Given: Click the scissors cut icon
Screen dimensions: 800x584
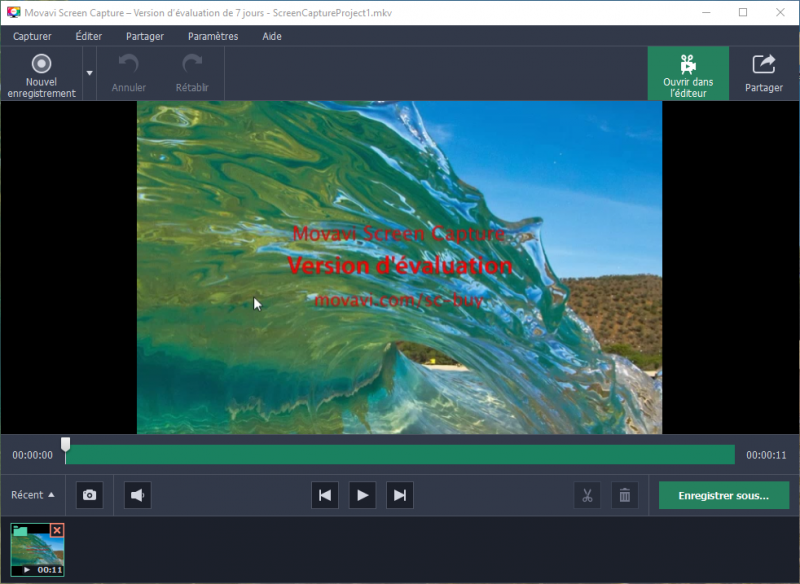Looking at the screenshot, I should pos(587,495).
